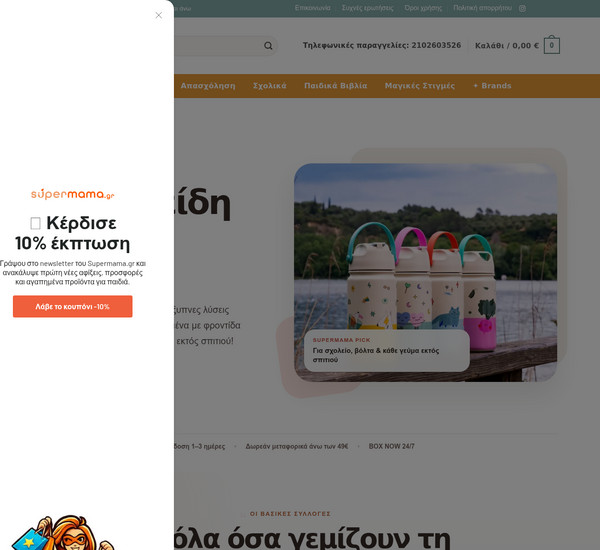The height and width of the screenshot is (550, 600).
Task: Open the 'Συχνές ερωτήσεις' link
Action: [367, 8]
